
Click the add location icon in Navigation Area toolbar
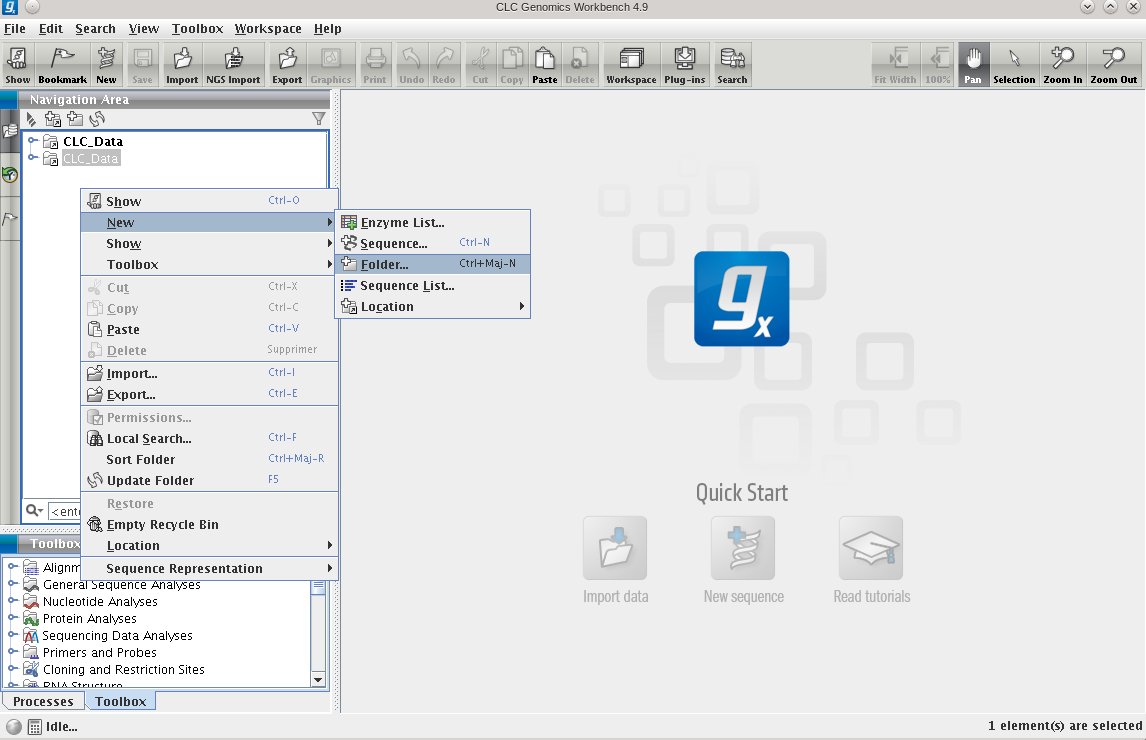[x=53, y=118]
